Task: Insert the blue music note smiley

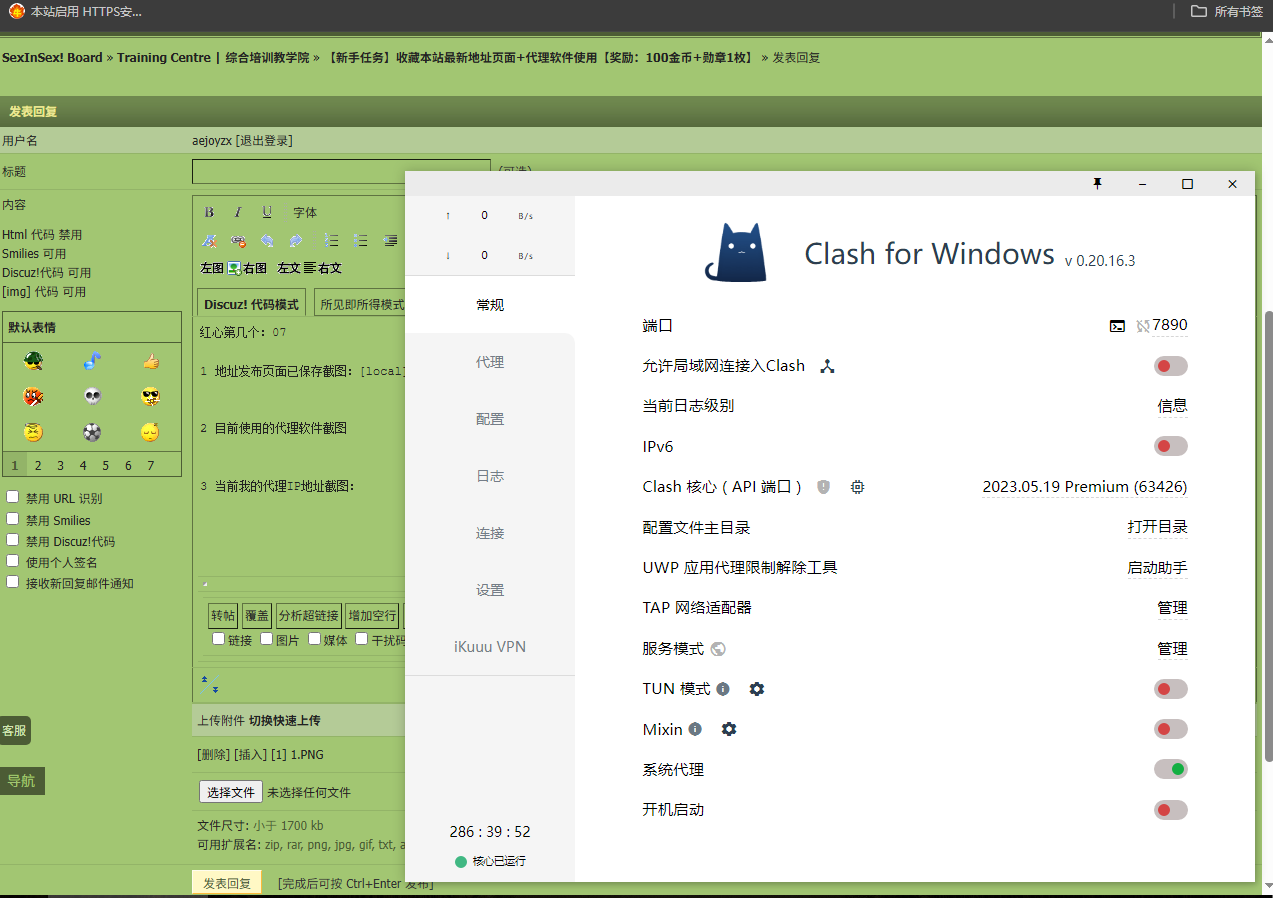Action: pos(93,362)
